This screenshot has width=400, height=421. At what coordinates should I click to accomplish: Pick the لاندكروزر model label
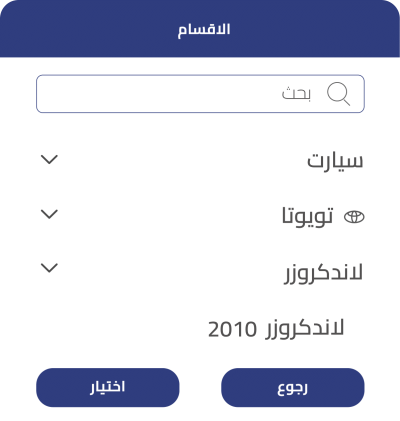(323, 273)
